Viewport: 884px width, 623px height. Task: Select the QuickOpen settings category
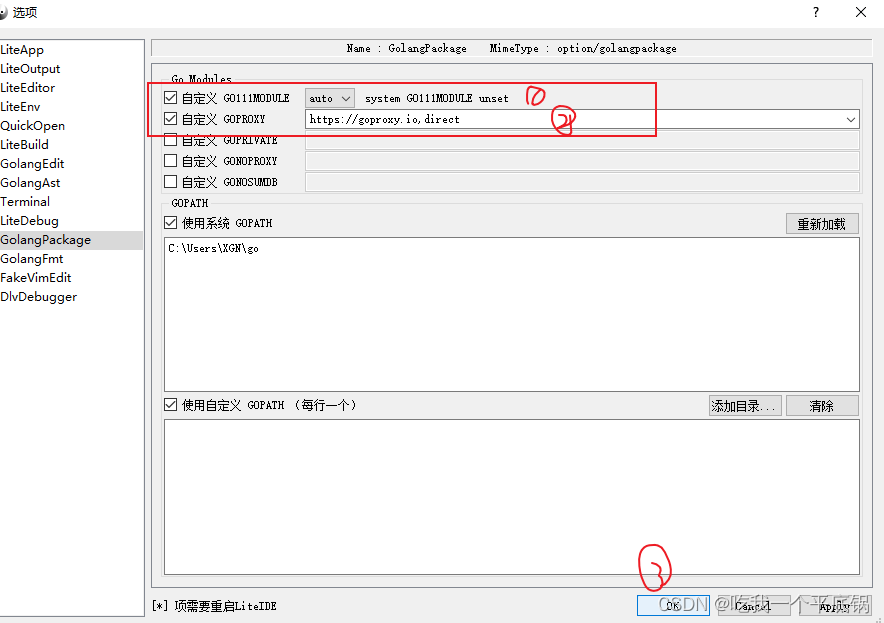pyautogui.click(x=34, y=125)
